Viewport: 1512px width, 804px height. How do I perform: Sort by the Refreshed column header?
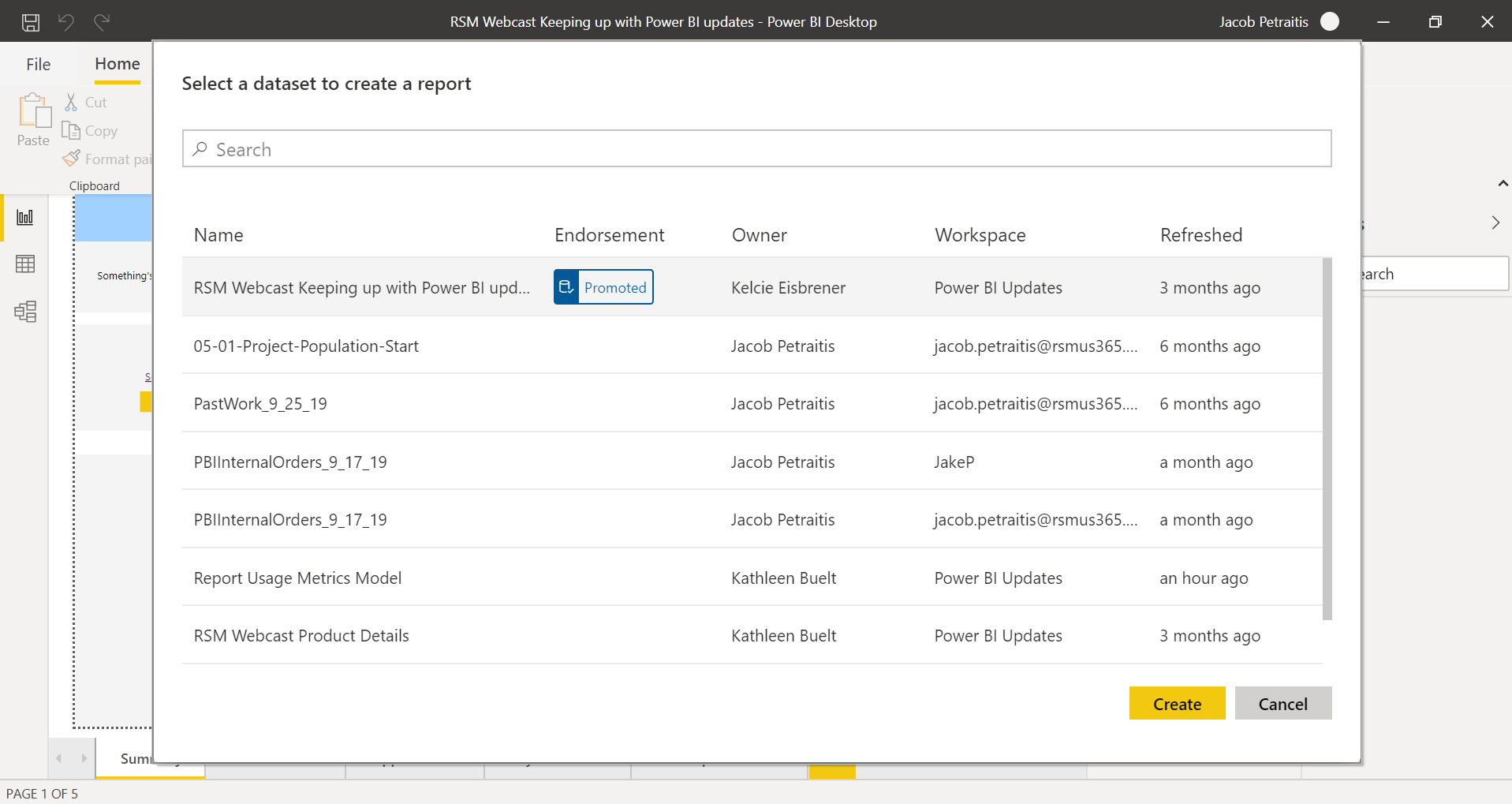point(1200,235)
